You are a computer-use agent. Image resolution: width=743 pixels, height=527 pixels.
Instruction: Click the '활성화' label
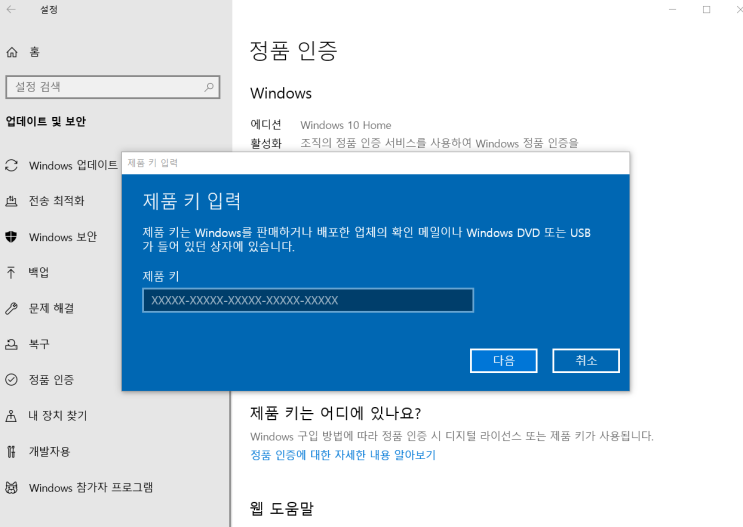tap(266, 143)
